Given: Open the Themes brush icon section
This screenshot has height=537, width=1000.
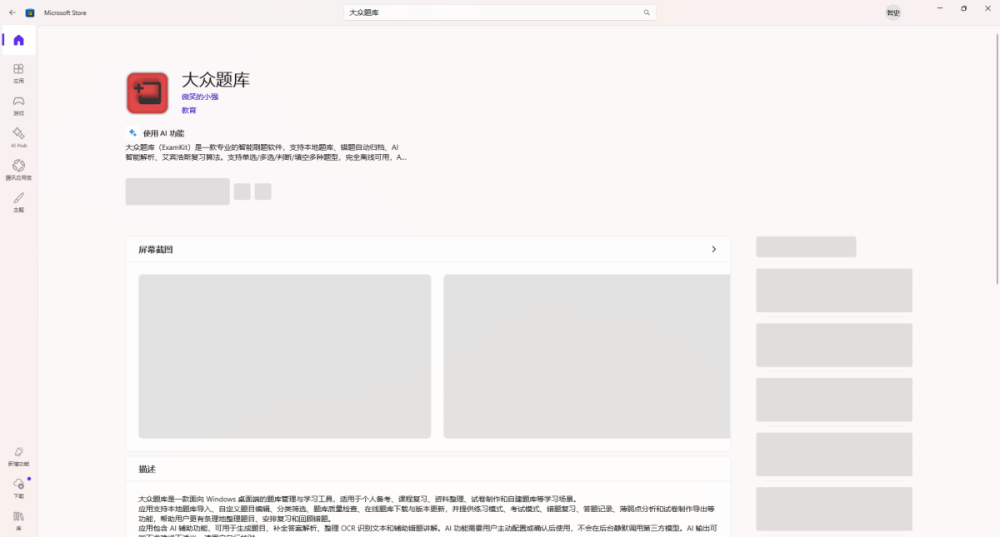Looking at the screenshot, I should point(18,202).
